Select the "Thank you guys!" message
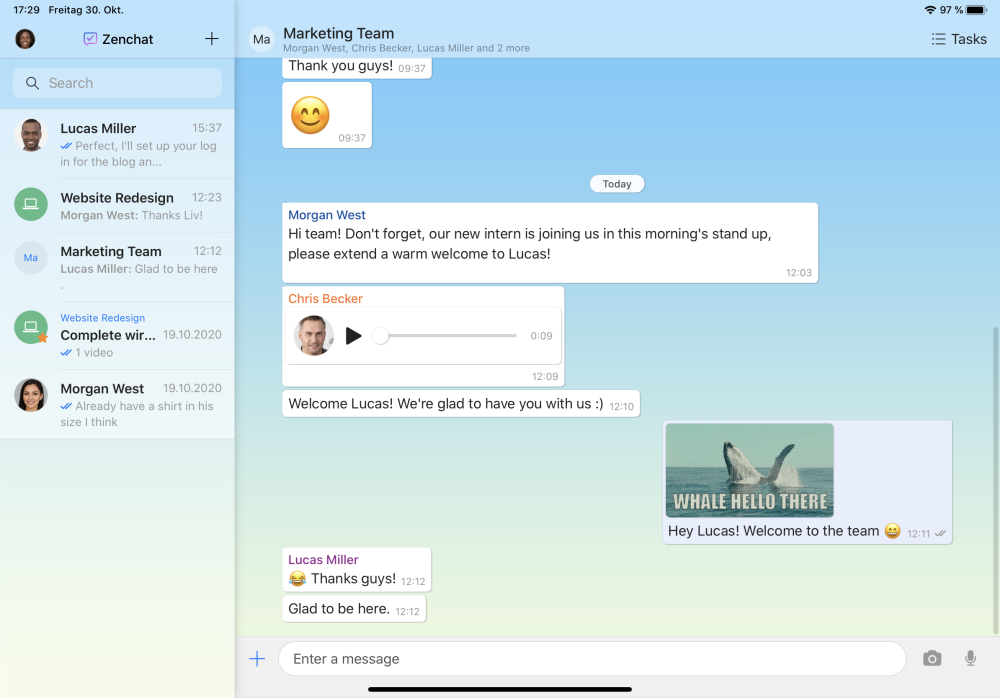Viewport: 1000px width, 698px height. tap(357, 66)
